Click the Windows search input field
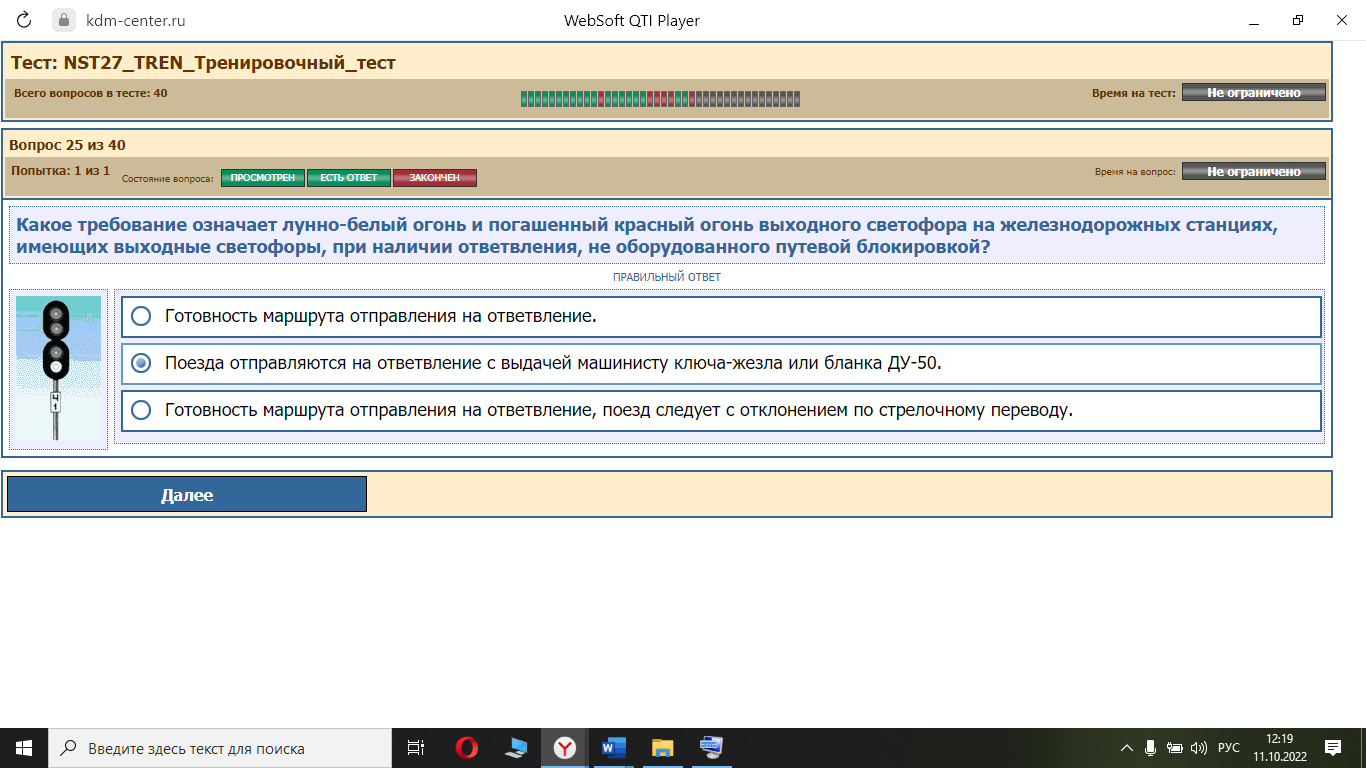 tap(220, 748)
